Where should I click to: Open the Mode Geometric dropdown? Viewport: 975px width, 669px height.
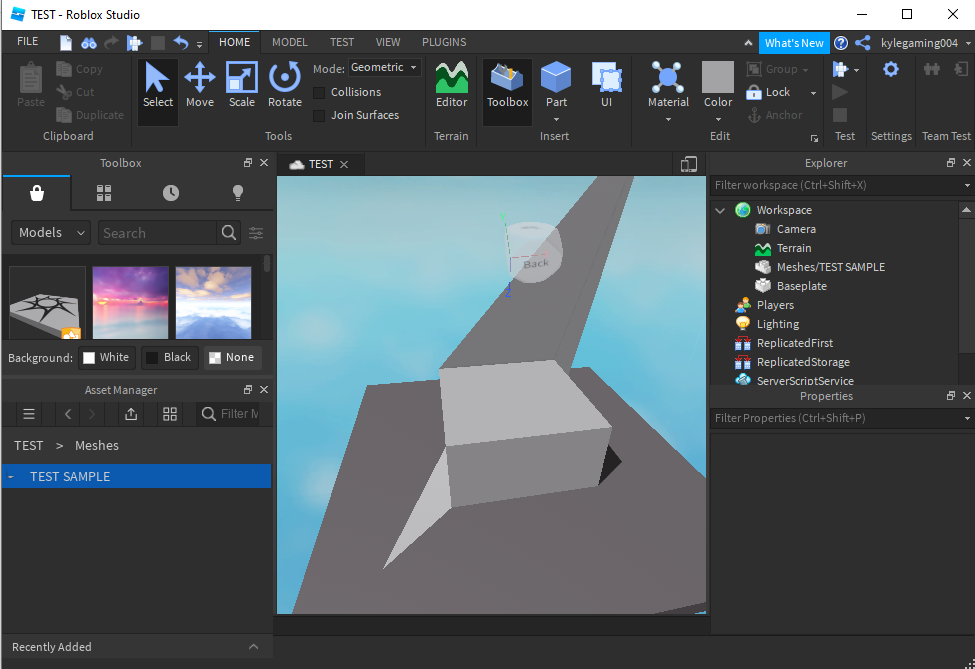pyautogui.click(x=384, y=68)
